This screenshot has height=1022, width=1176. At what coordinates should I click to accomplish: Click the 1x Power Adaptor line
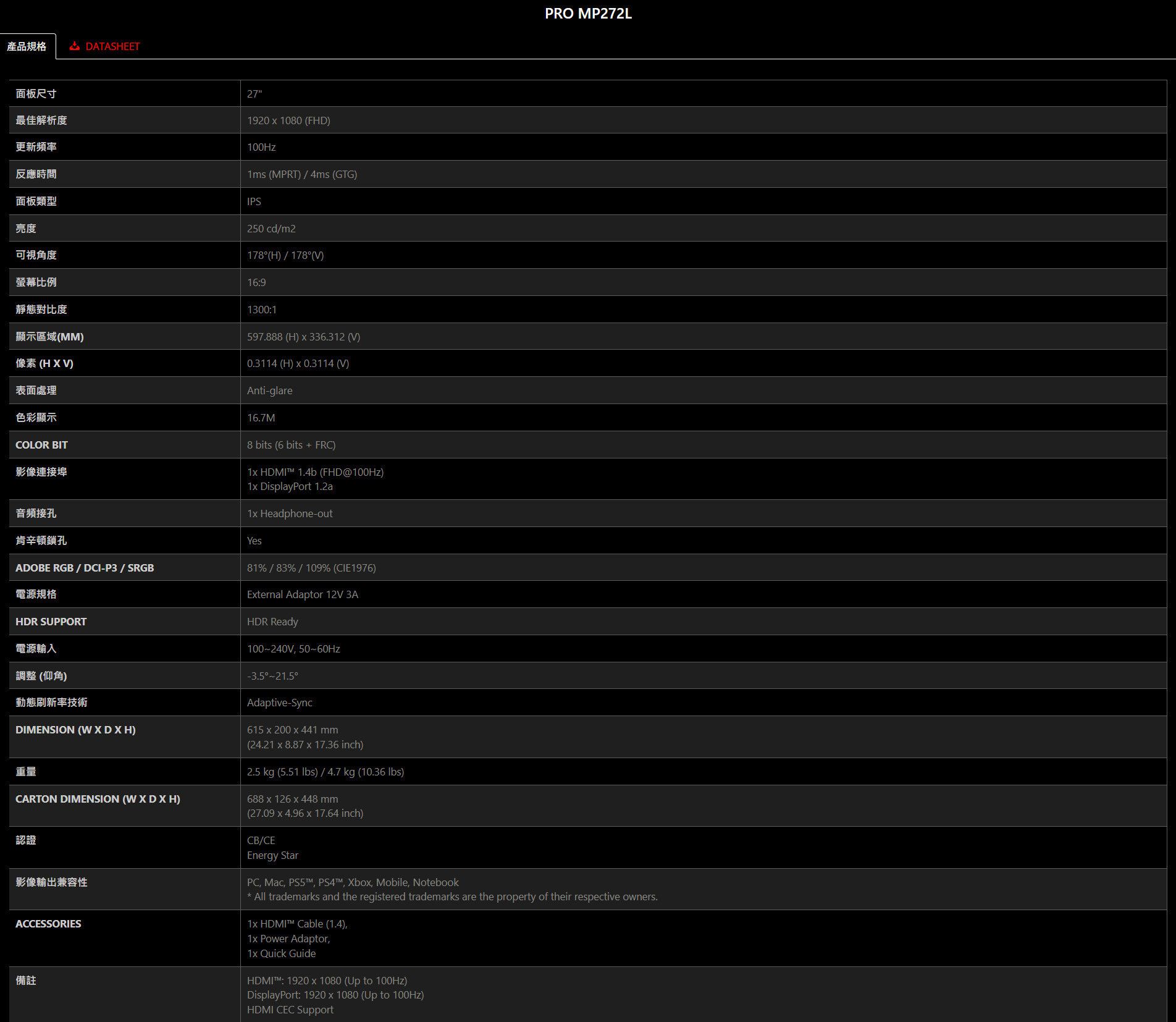point(288,939)
